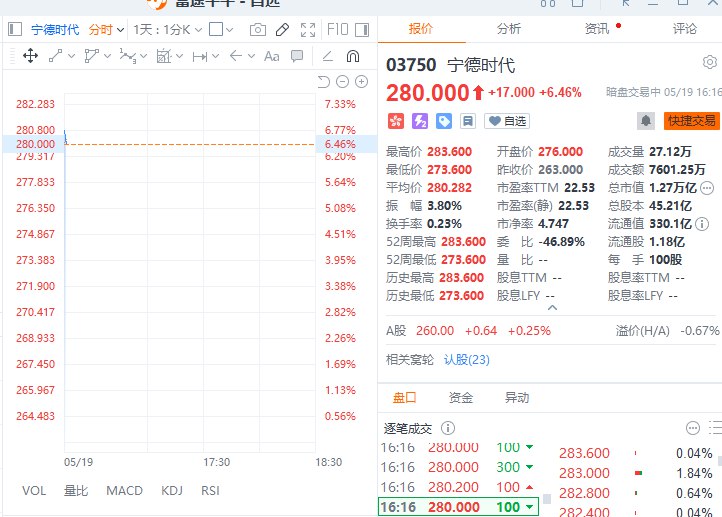Expand chart to fullscreen with arrows icon
Viewport: 722px width, 517px height.
tap(308, 30)
